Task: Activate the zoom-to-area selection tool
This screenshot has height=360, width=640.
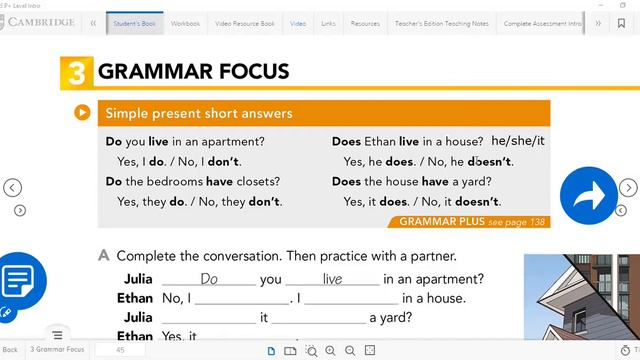Action: pos(311,351)
